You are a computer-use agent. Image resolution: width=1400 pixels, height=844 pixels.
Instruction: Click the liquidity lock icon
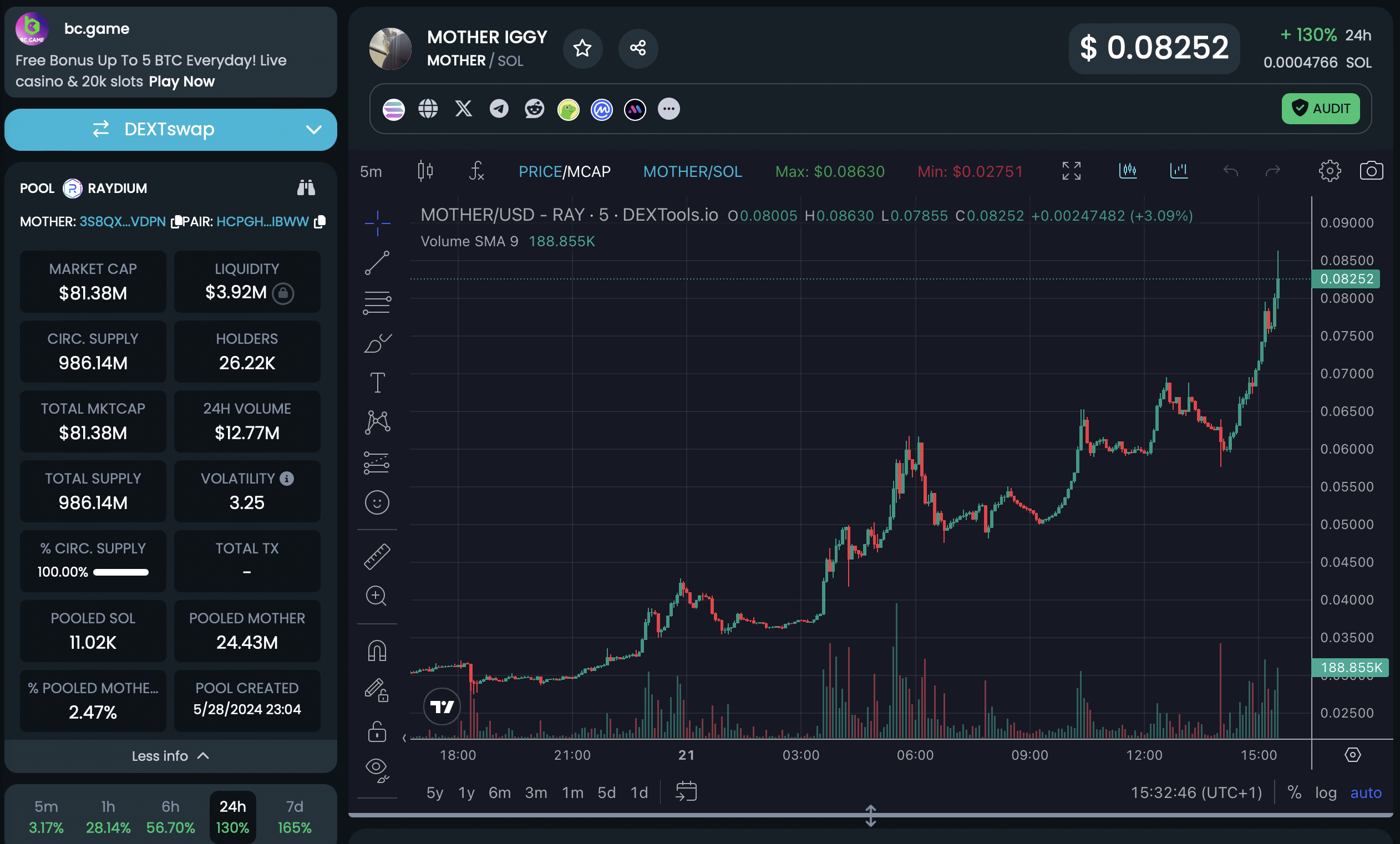point(283,294)
